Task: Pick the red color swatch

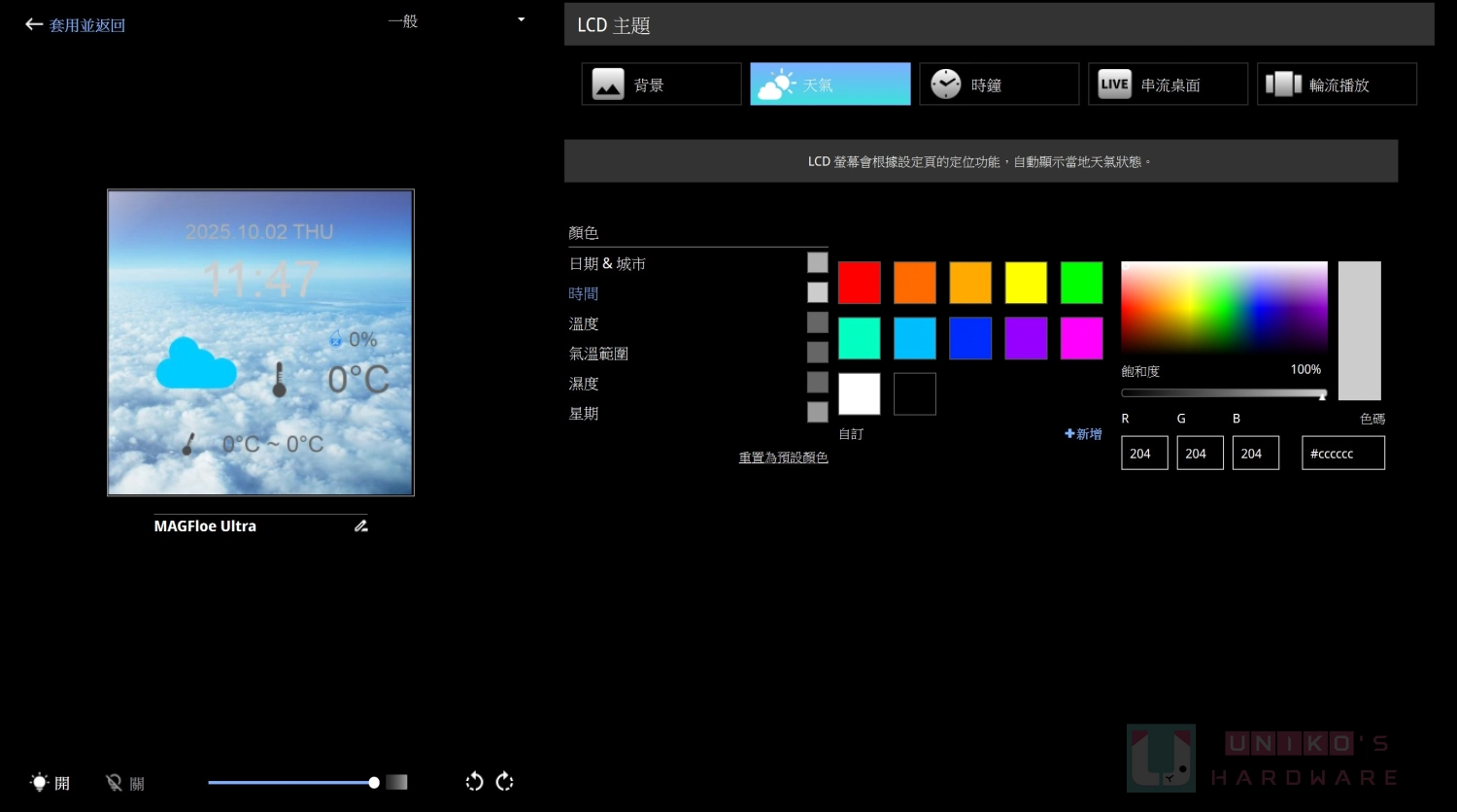Action: [860, 283]
